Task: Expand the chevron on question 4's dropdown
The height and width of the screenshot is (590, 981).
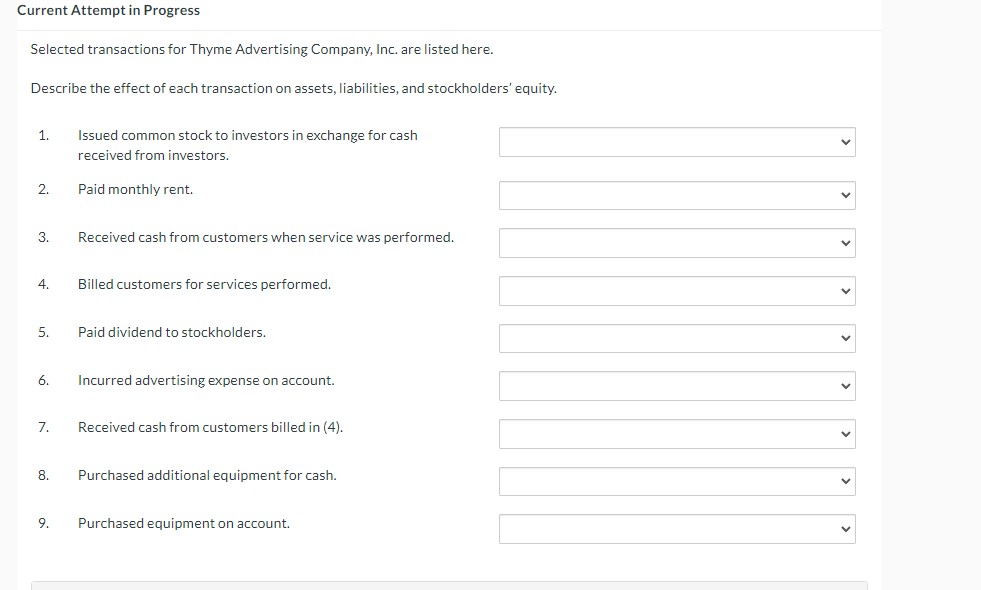Action: [x=845, y=290]
